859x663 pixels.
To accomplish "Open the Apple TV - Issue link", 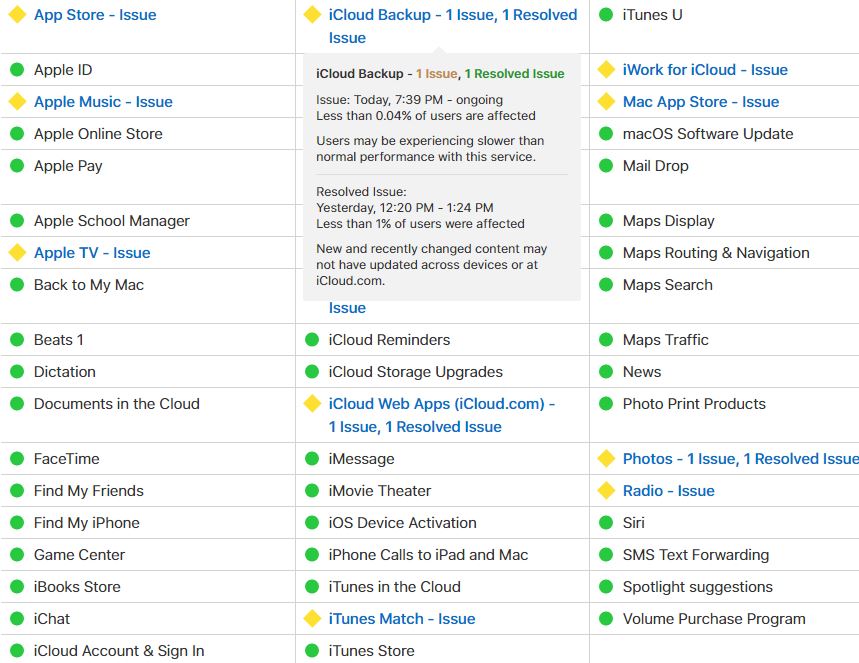I will [92, 253].
